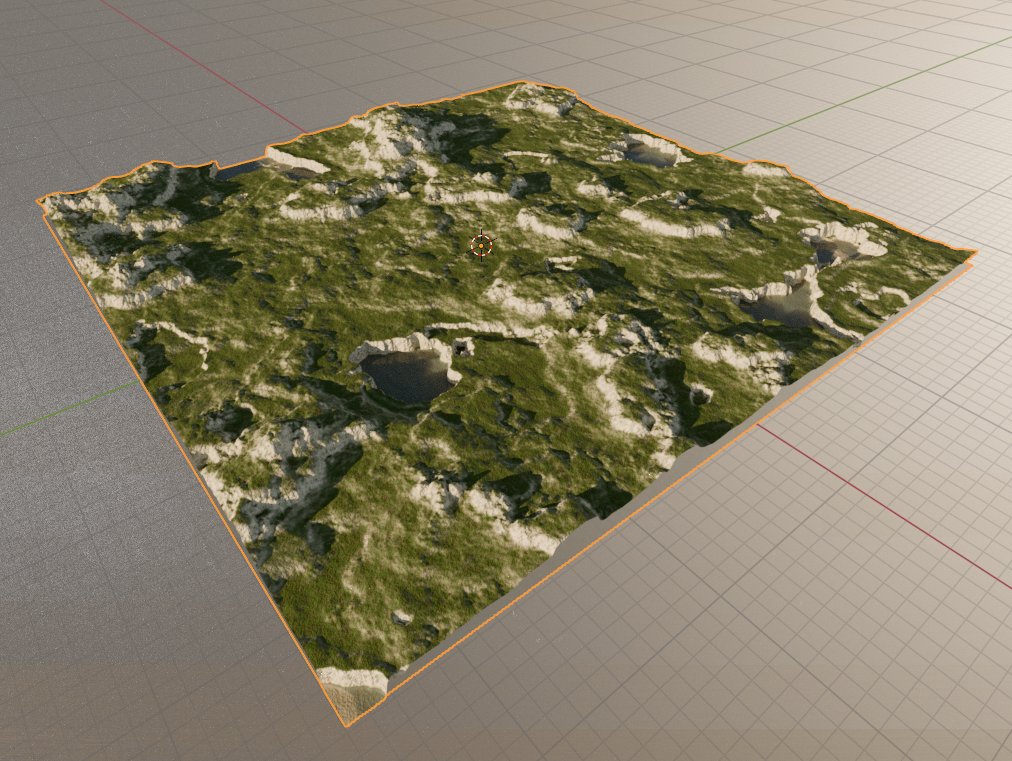Select the large dark lake in the terrain's middle

click(407, 376)
